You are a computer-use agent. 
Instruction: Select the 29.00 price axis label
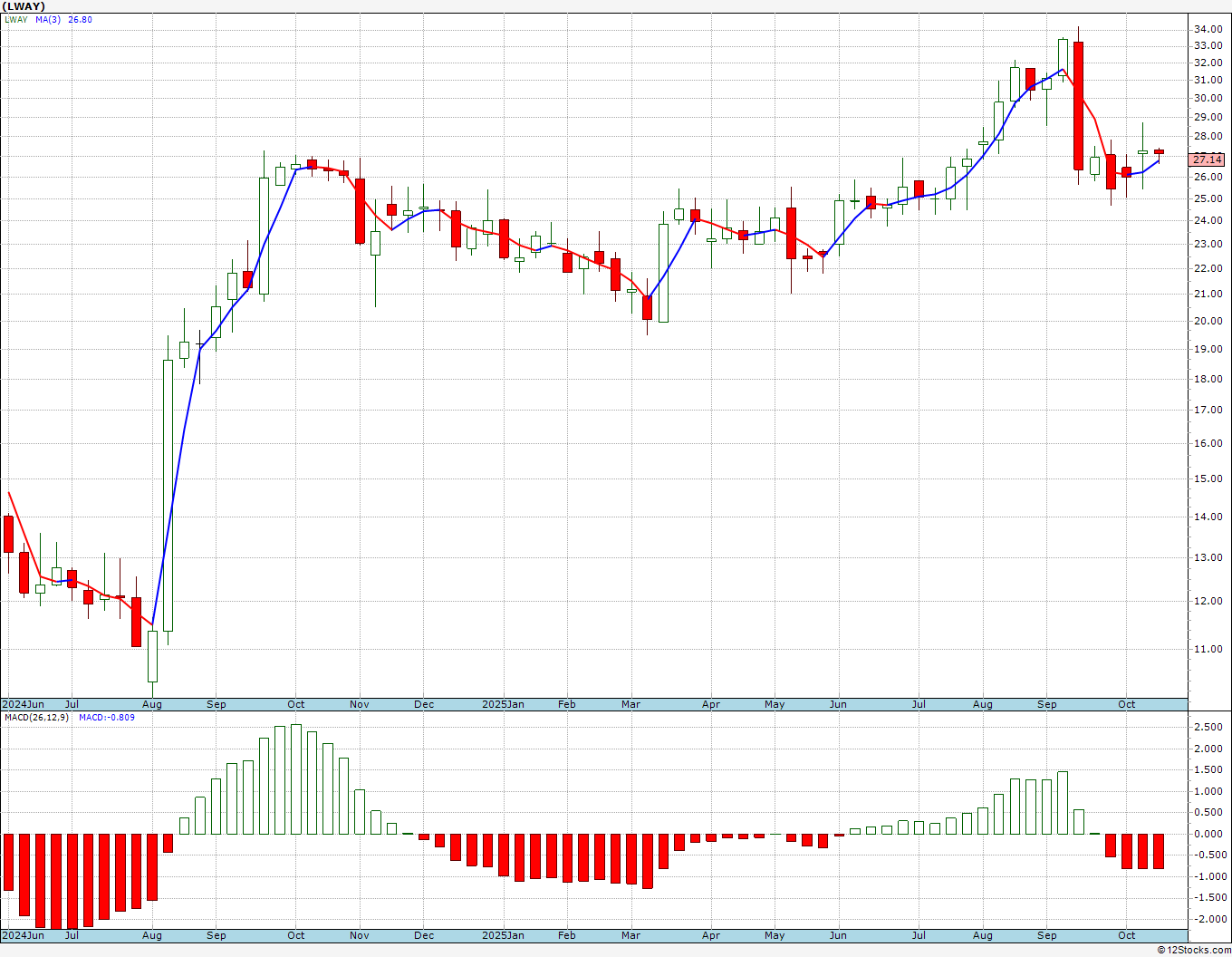click(x=1207, y=117)
